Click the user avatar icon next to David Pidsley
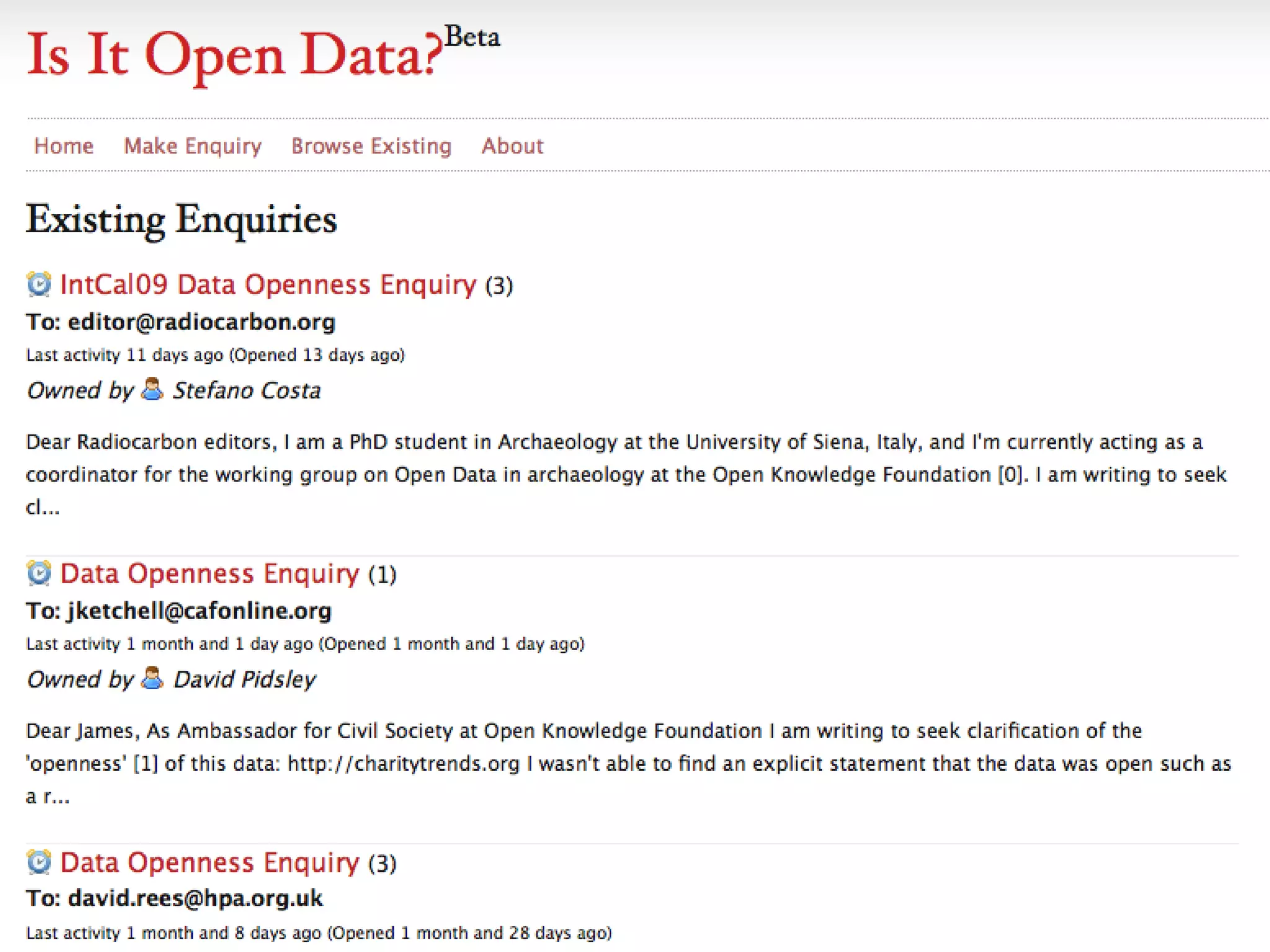1270x952 pixels. (x=152, y=679)
